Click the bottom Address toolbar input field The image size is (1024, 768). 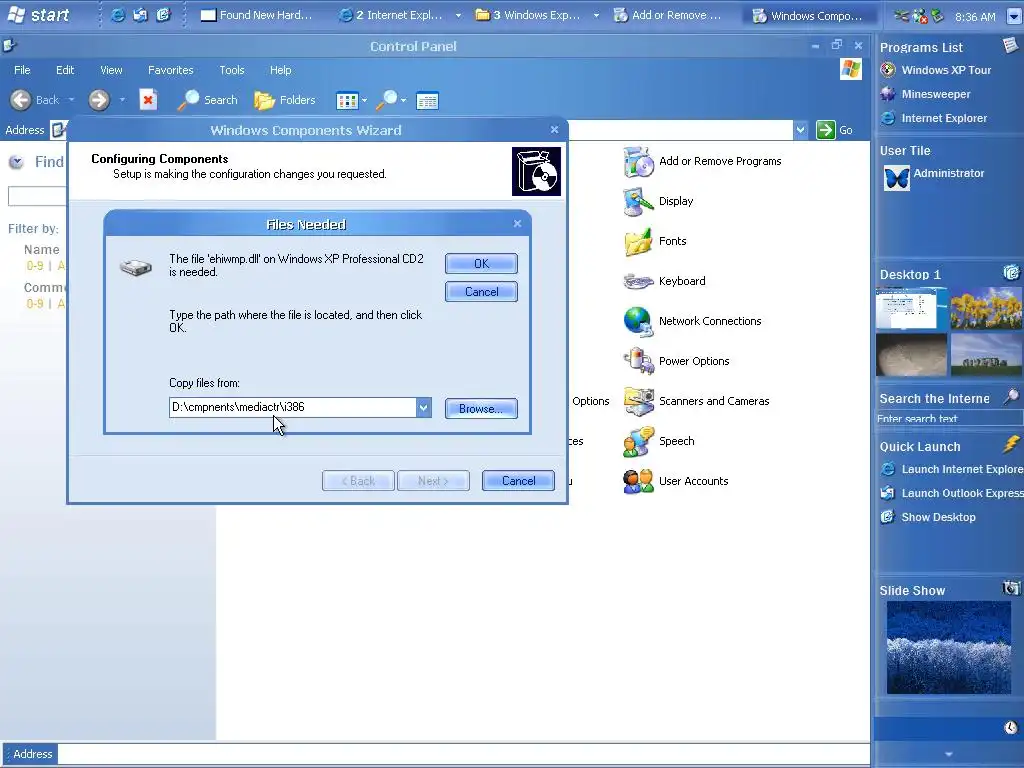464,754
